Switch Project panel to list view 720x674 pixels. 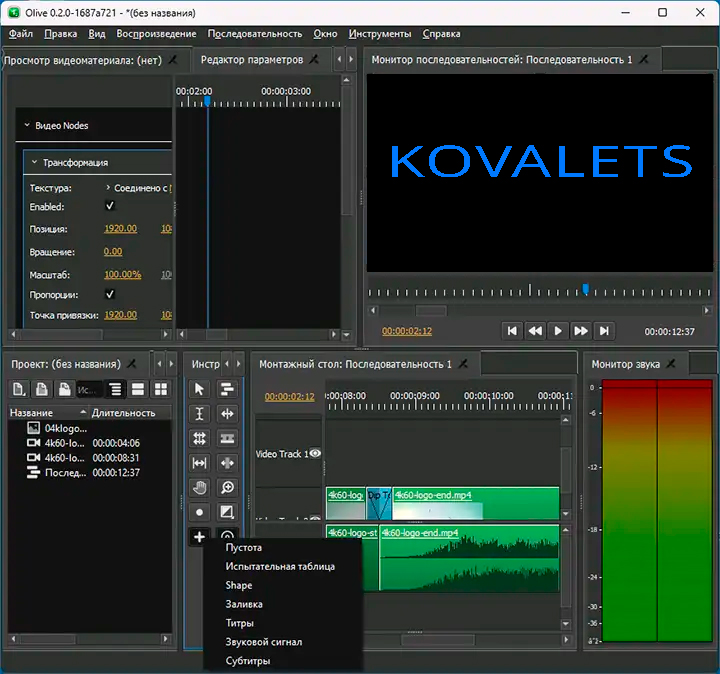click(x=138, y=389)
